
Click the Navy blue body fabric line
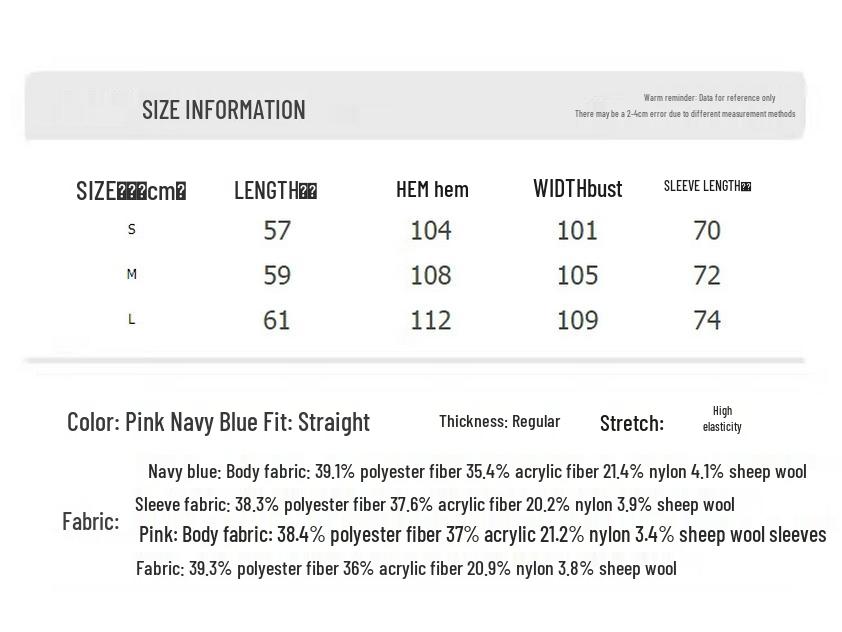click(x=477, y=471)
